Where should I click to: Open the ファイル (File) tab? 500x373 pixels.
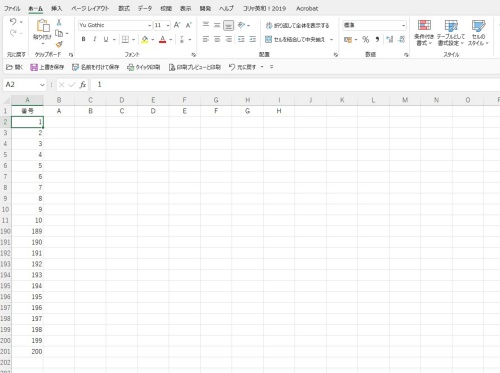click(12, 8)
